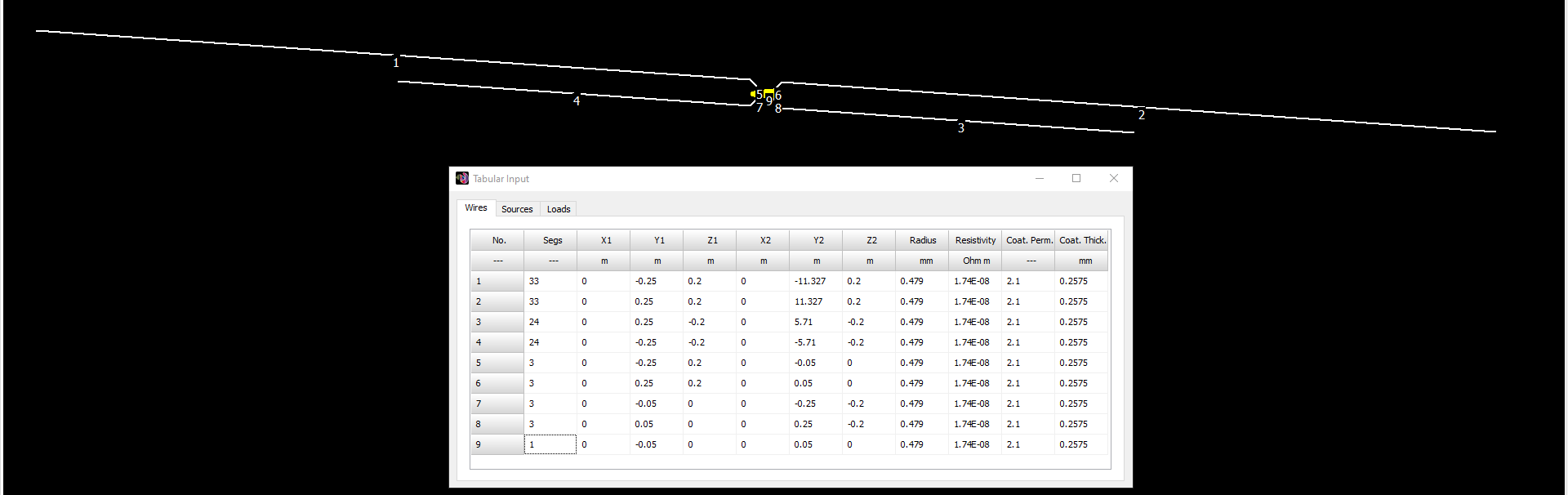1568x495 pixels.
Task: Click the Segs cell of wire 9
Action: click(550, 444)
